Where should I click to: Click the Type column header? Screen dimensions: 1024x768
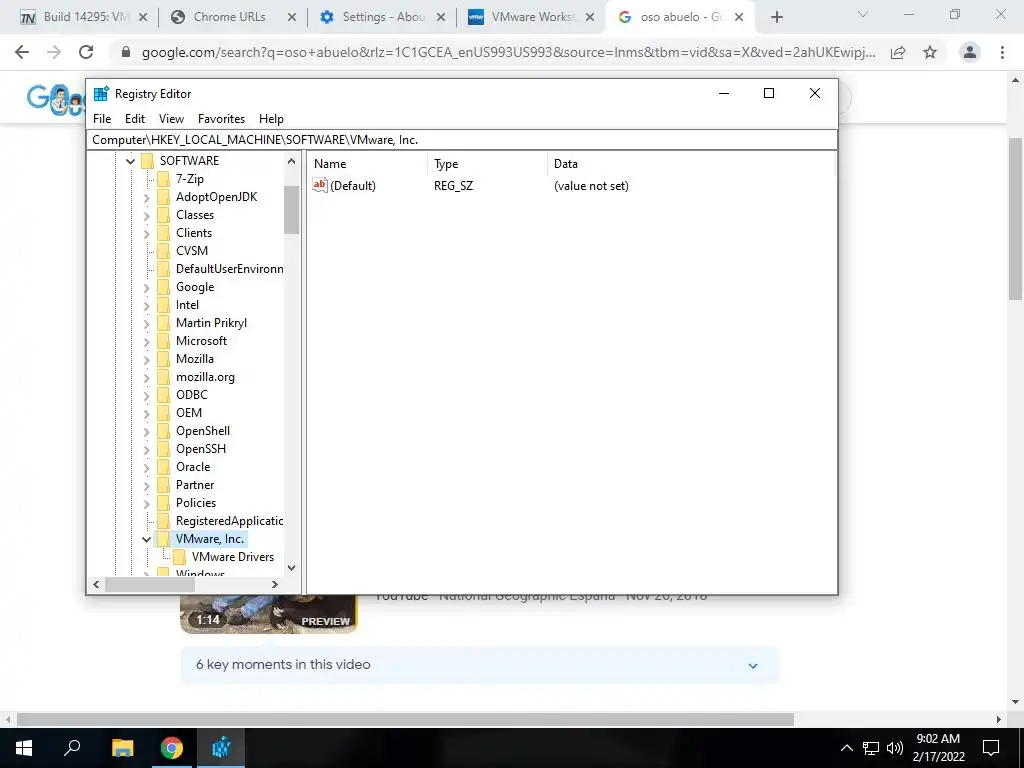[x=487, y=164]
